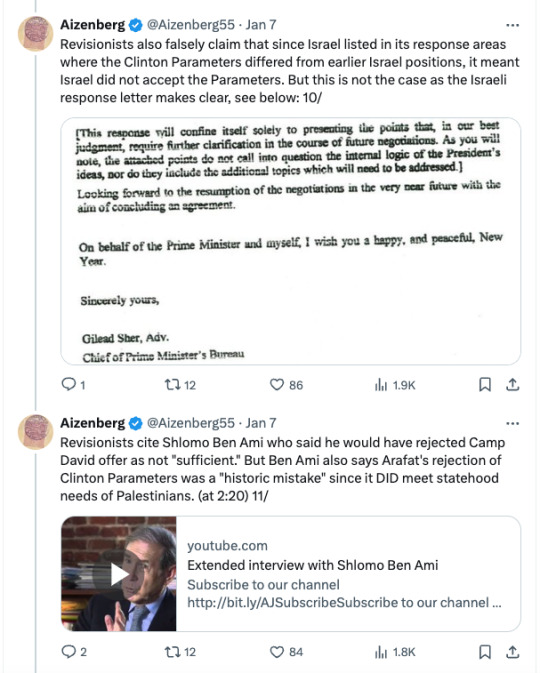Image resolution: width=540 pixels, height=673 pixels.
Task: Open Aizenberg avatar on first tweet
Action: tap(35, 33)
